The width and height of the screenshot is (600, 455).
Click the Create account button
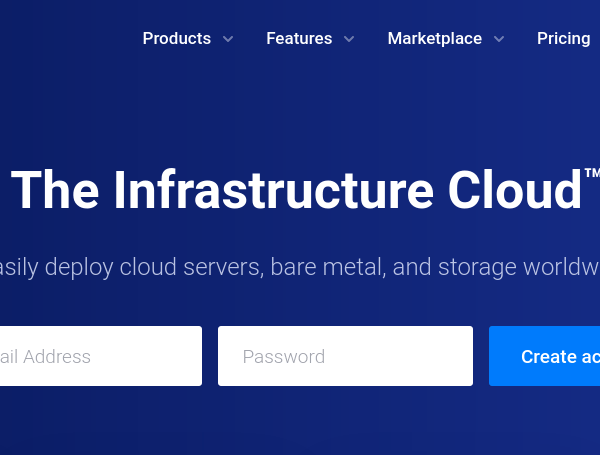545,356
